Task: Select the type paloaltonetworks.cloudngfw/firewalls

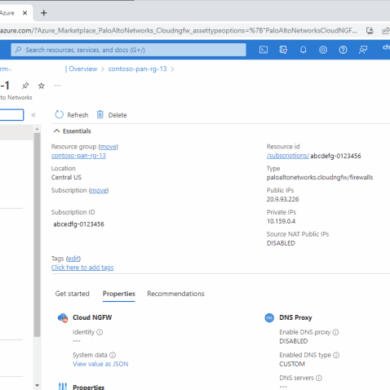Action: [320, 177]
